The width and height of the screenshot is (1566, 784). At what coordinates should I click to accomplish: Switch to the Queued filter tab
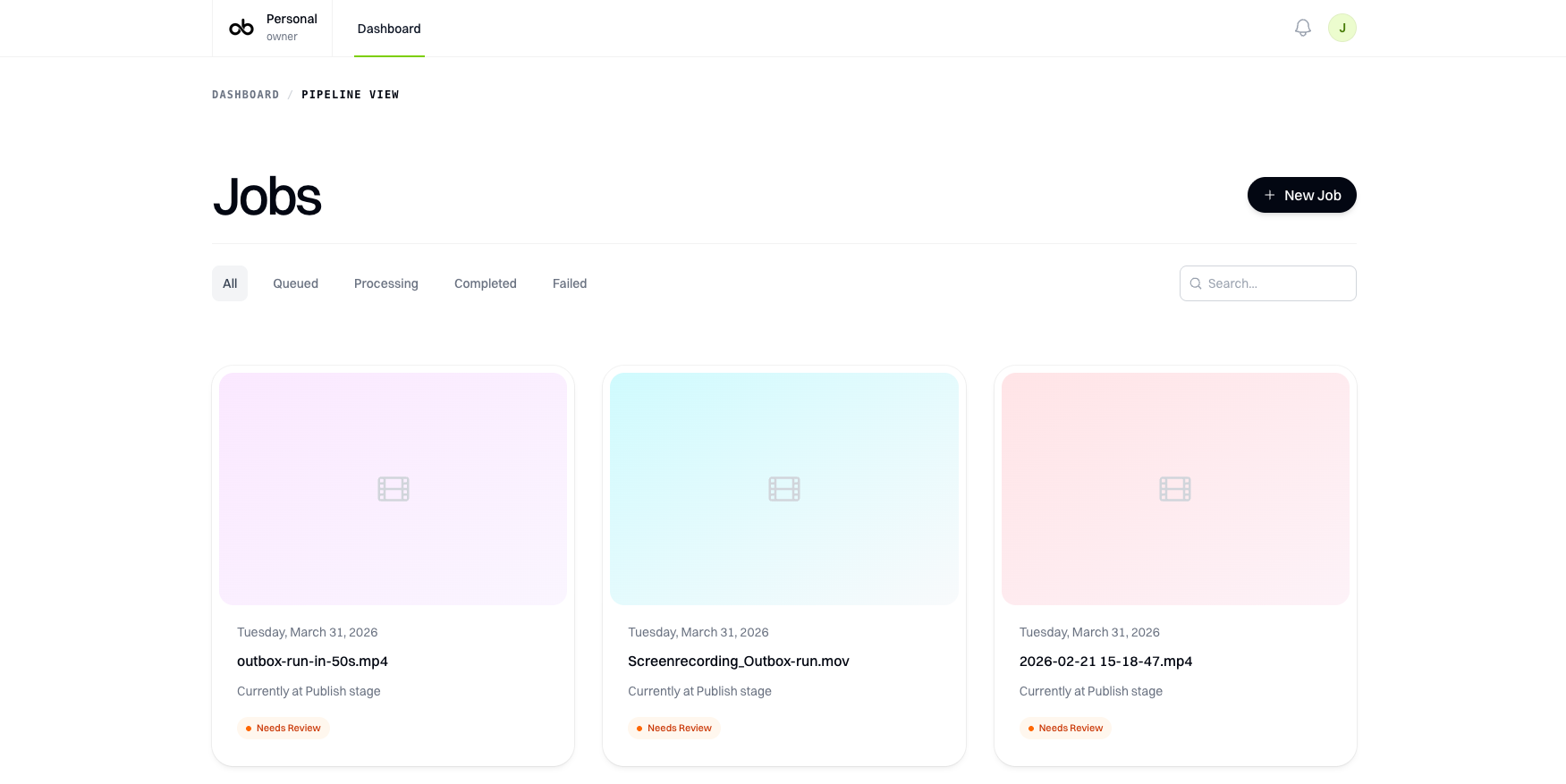[x=295, y=283]
